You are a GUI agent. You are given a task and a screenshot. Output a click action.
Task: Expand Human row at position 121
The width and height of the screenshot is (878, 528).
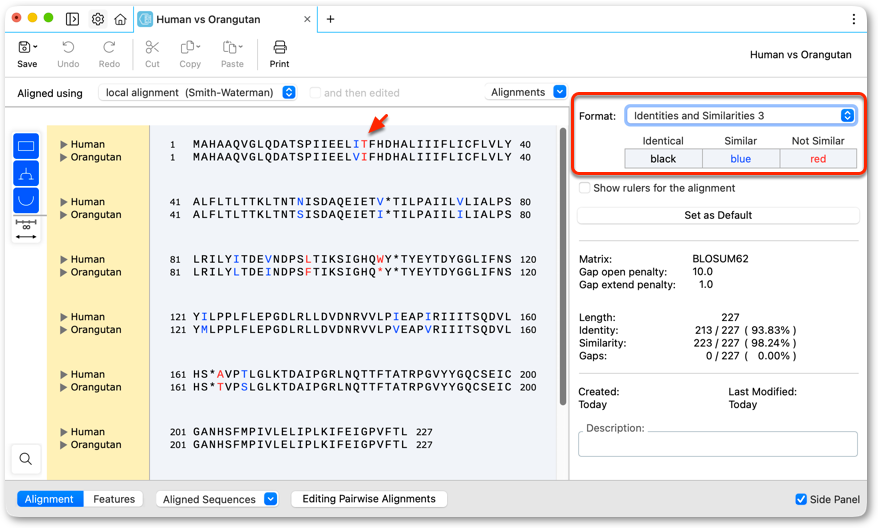[x=64, y=317]
